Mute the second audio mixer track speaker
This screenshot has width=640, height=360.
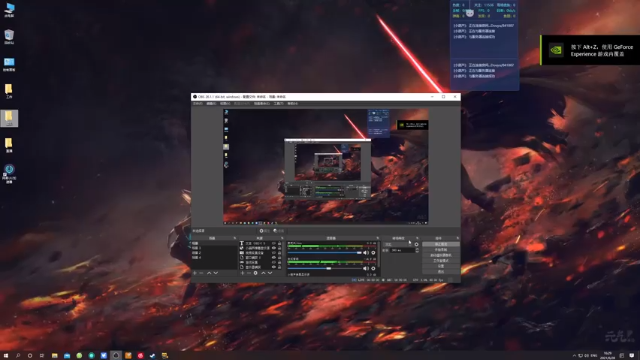[x=366, y=268]
